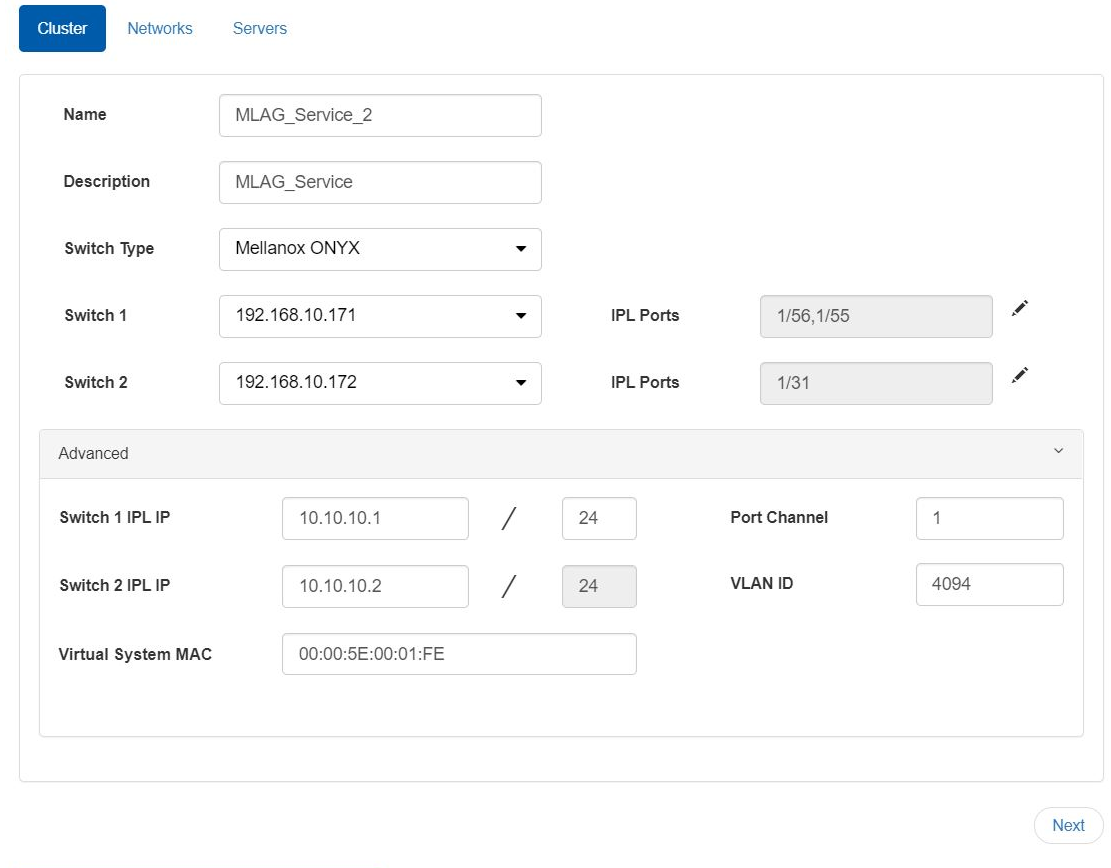Click the Advanced section header label

pos(94,453)
